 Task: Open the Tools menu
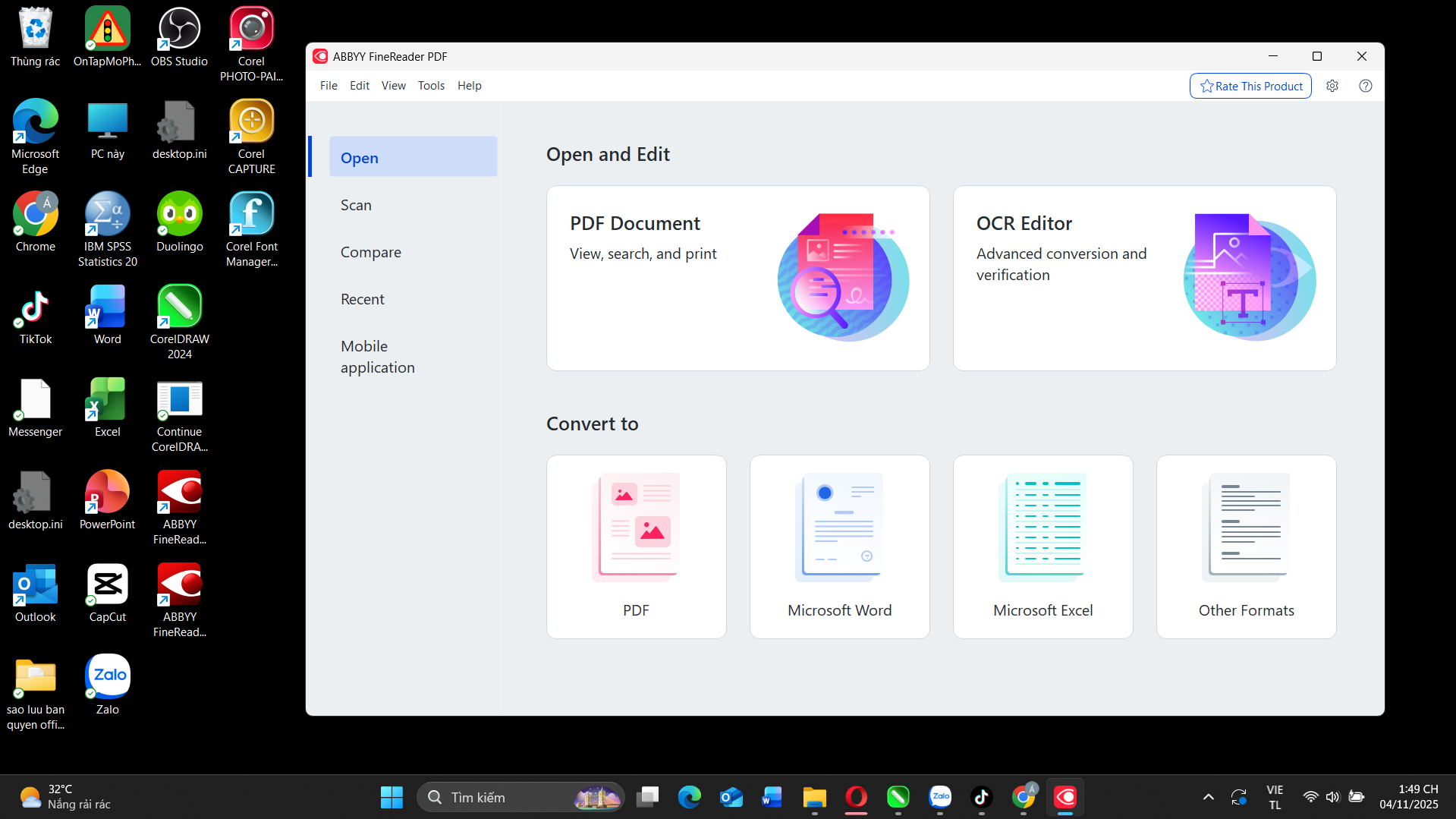431,86
